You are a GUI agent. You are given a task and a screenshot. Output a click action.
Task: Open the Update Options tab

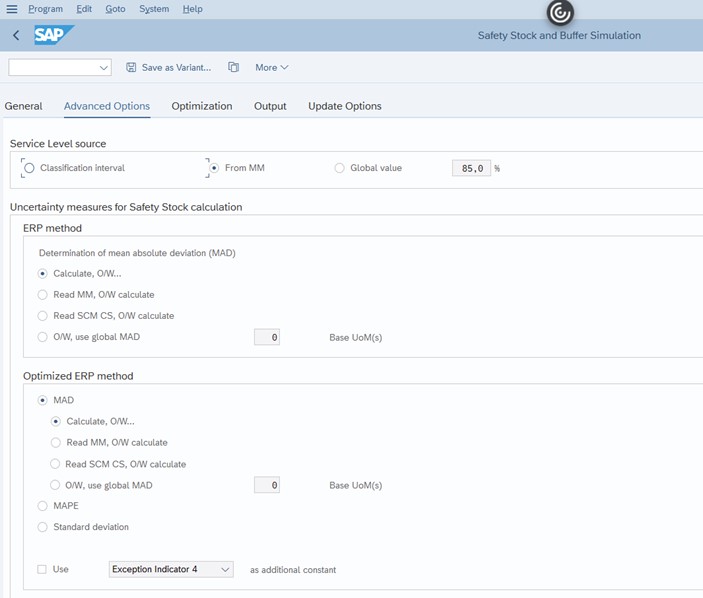[345, 106]
